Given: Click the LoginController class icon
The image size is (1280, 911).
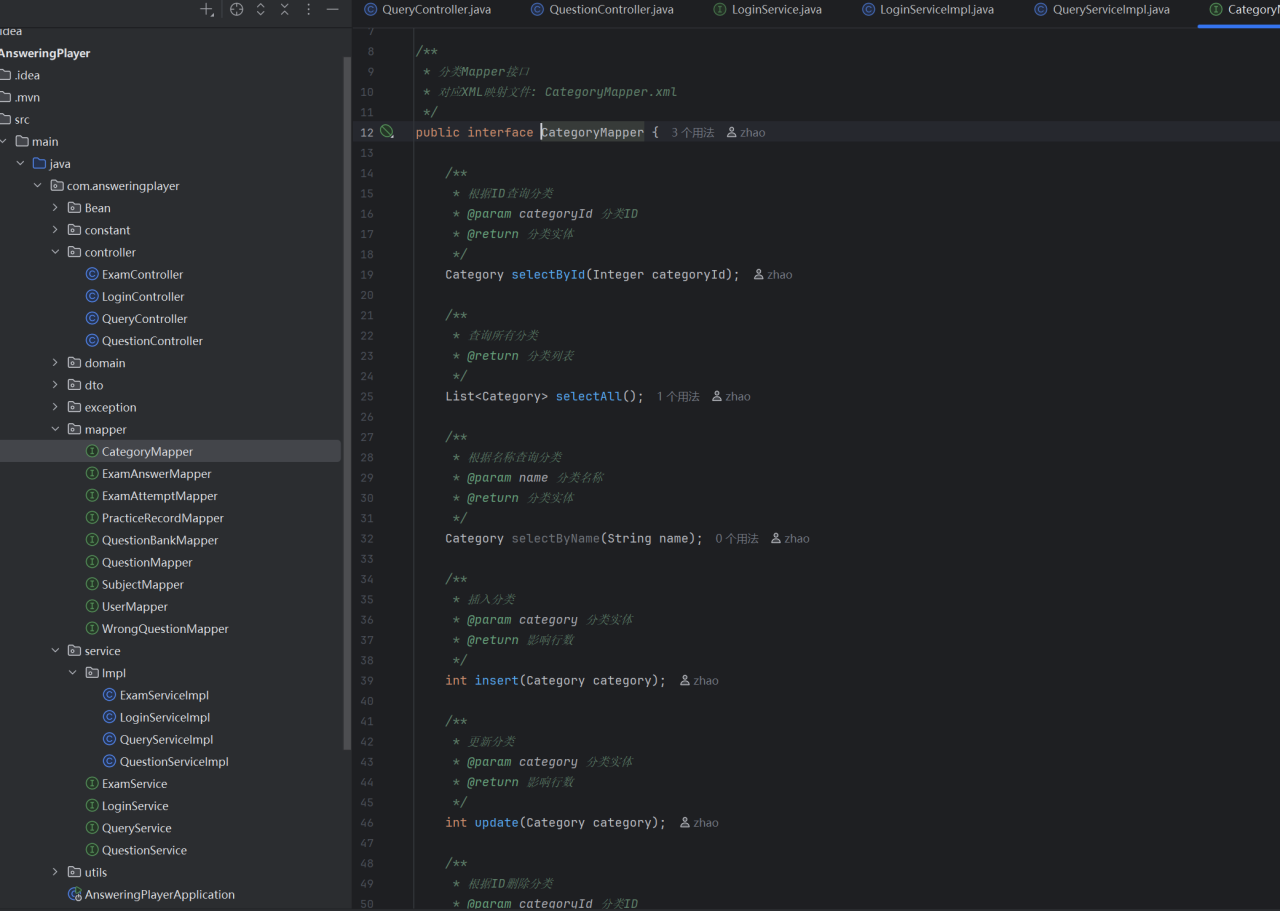Looking at the screenshot, I should [x=92, y=296].
